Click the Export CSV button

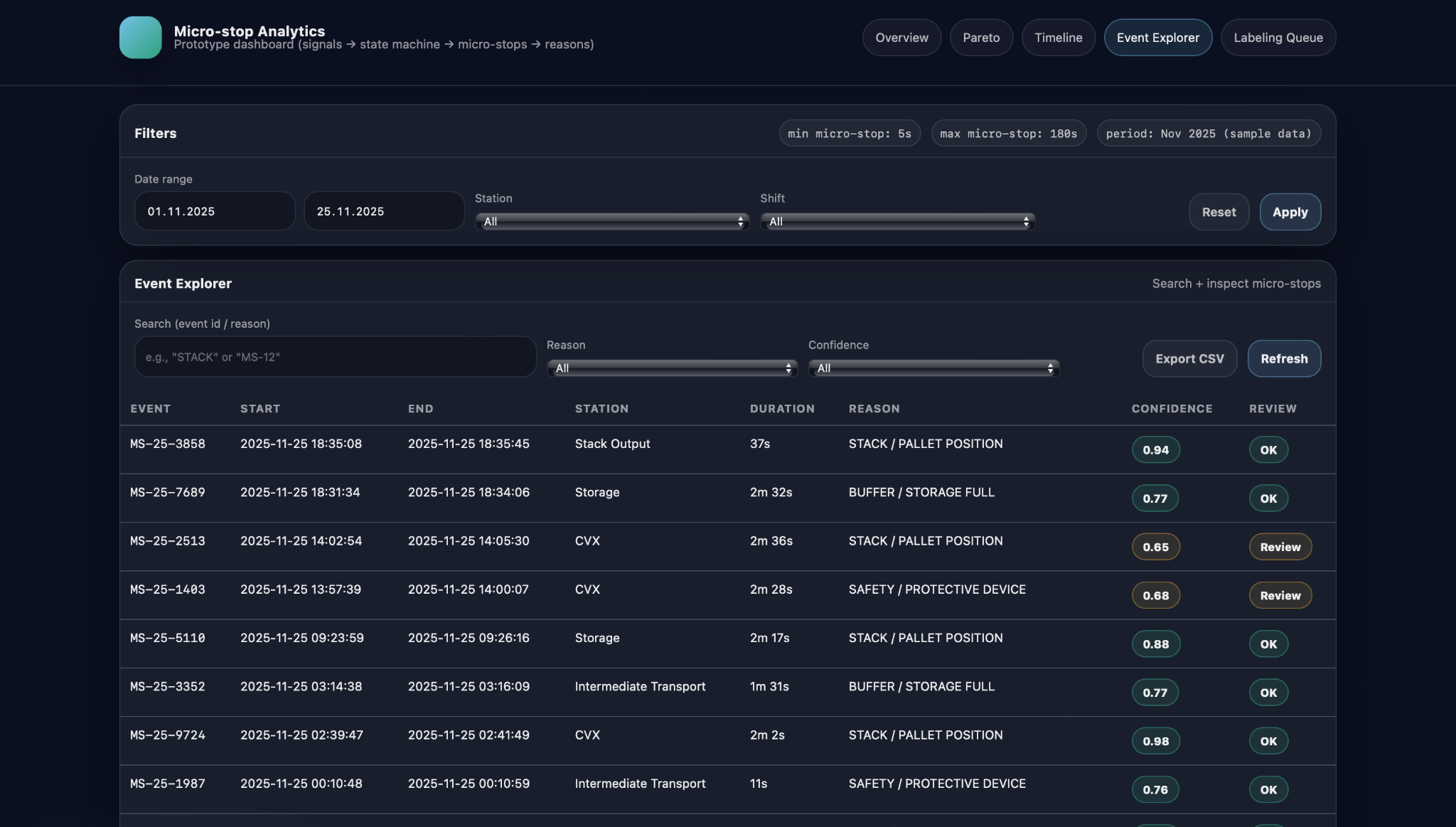tap(1189, 359)
